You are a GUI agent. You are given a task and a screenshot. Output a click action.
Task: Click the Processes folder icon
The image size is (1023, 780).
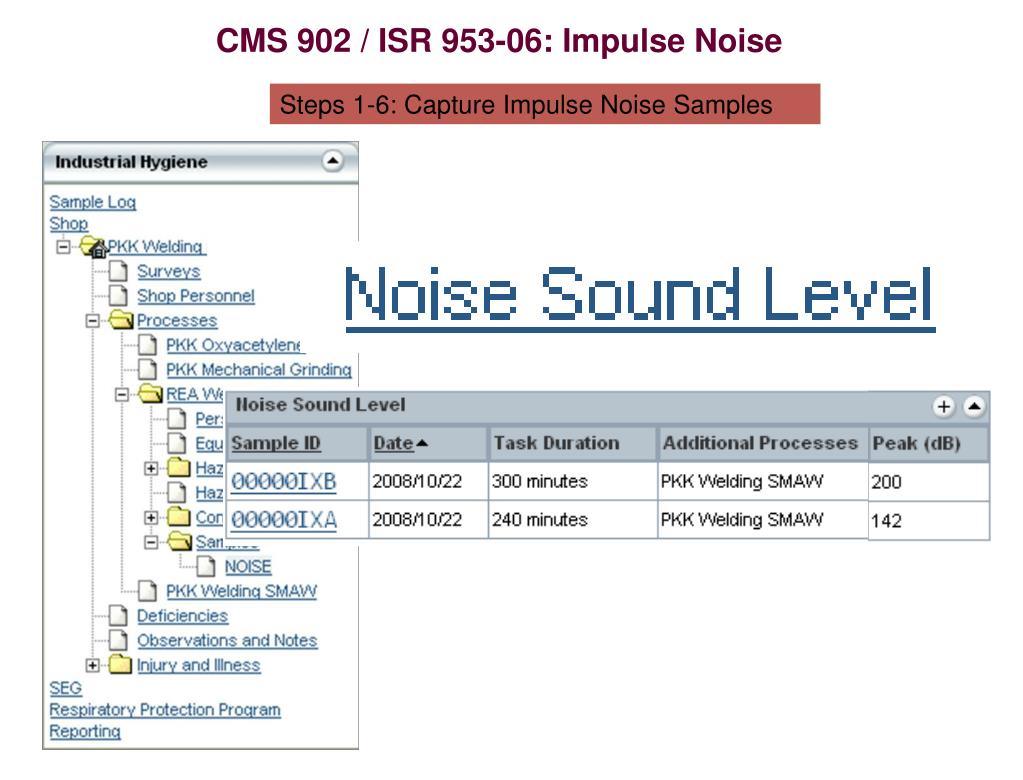(x=121, y=320)
